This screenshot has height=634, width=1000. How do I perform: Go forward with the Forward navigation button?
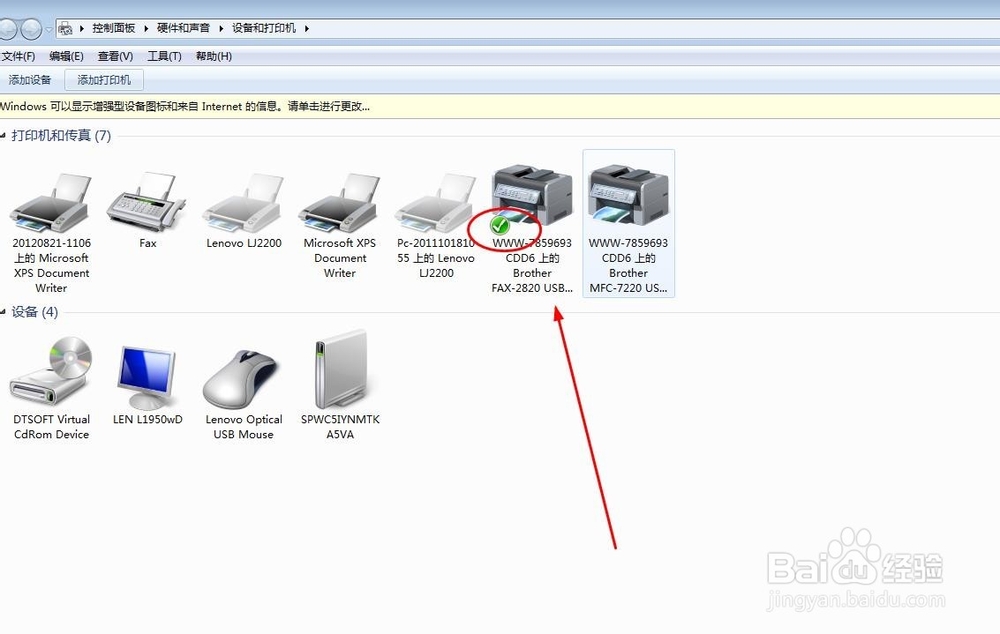(30, 29)
